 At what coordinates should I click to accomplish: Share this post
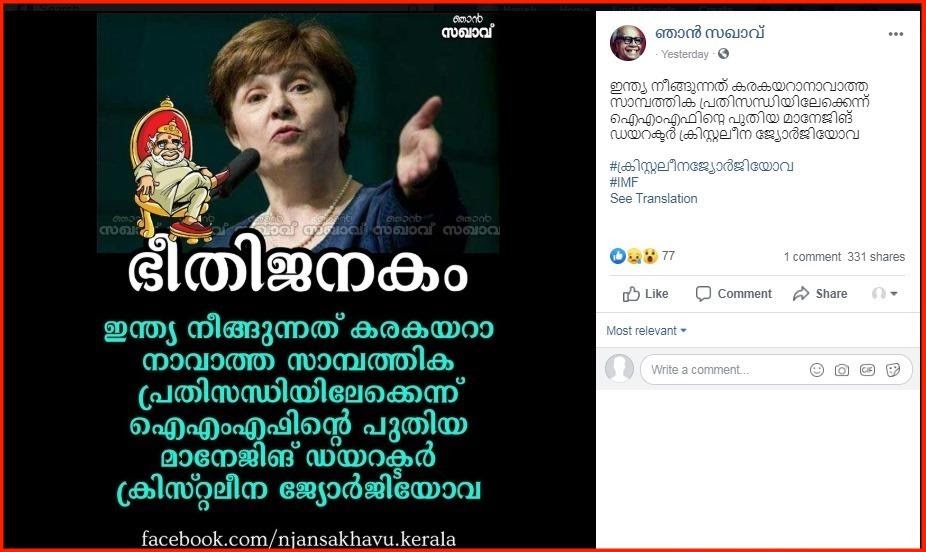coord(820,293)
